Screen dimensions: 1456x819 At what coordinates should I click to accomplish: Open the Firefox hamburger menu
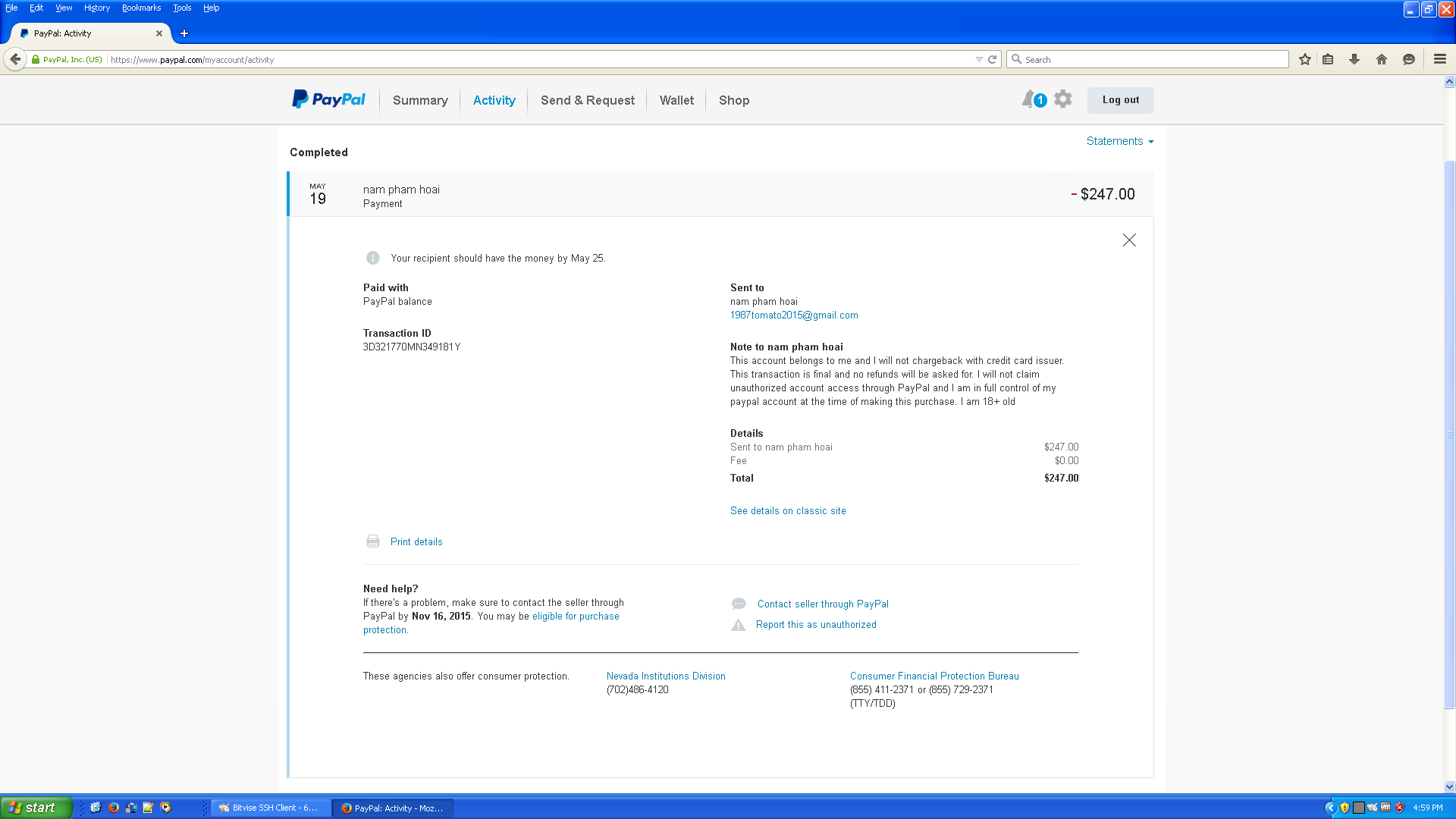click(x=1439, y=59)
